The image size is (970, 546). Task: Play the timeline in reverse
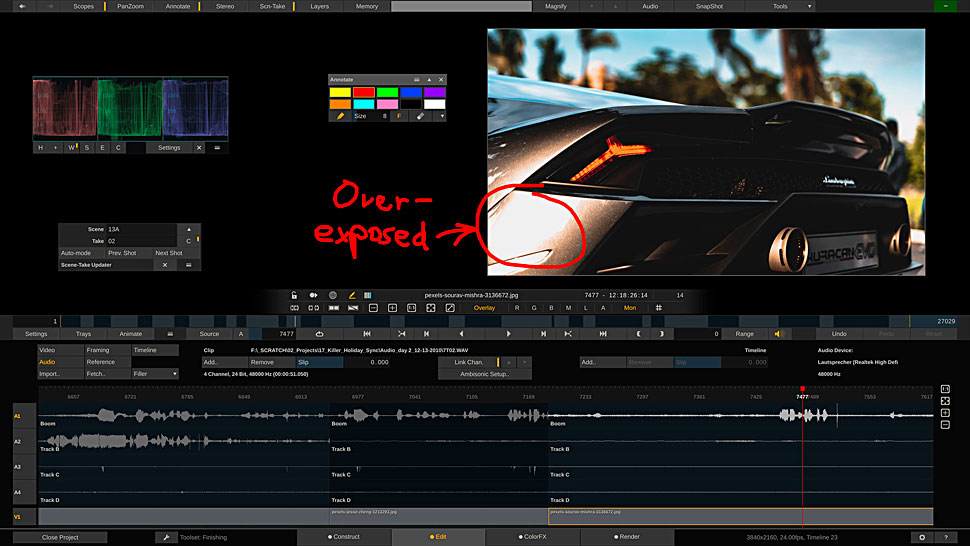(461, 334)
